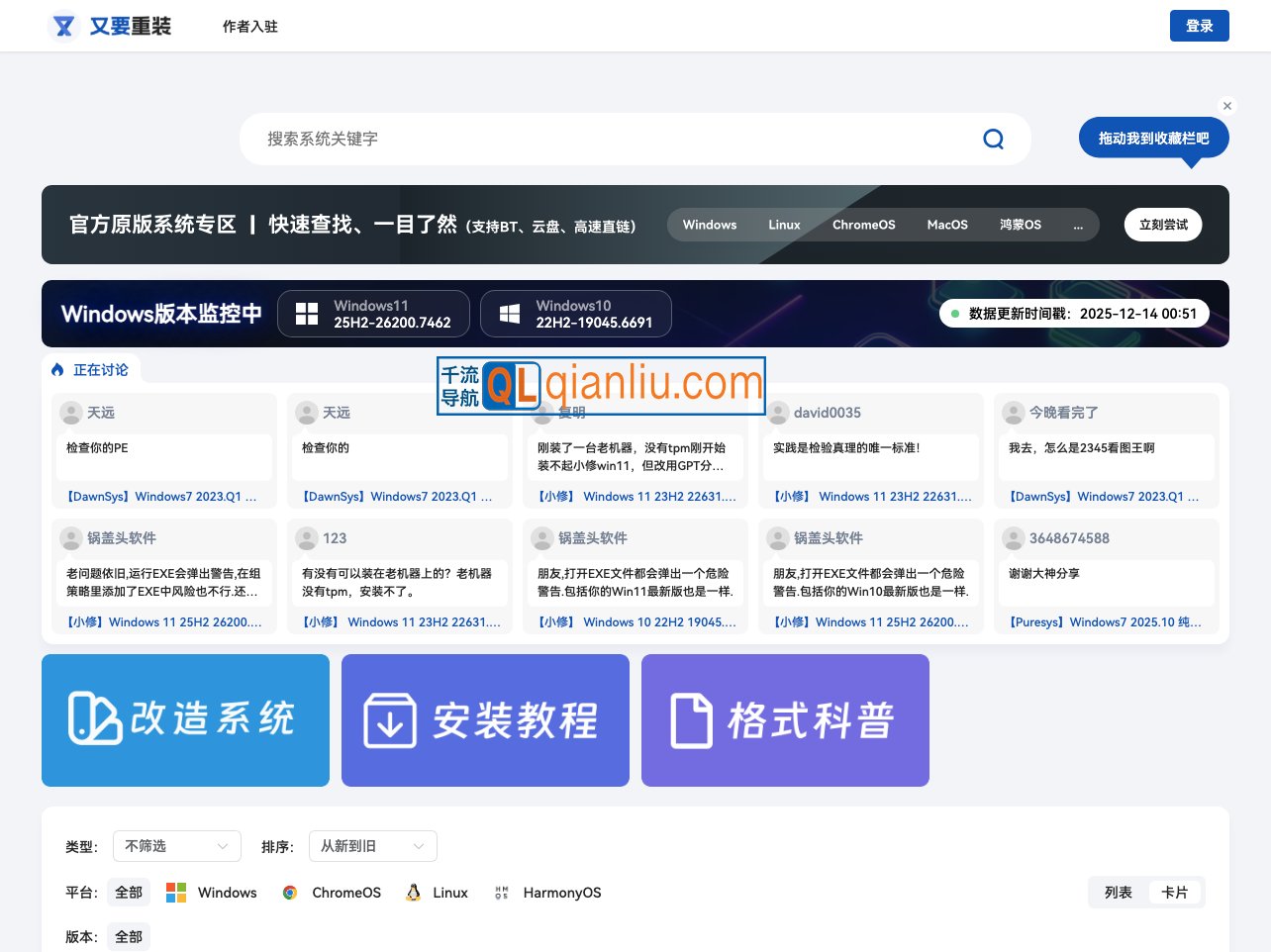This screenshot has width=1271, height=952.
Task: Click the 安装教程 download-arrow icon button
Action: pos(390,719)
